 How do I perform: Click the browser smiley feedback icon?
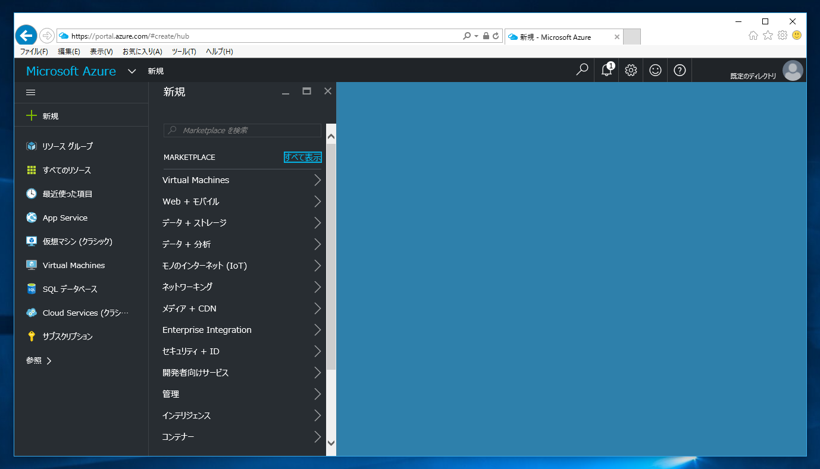796,36
